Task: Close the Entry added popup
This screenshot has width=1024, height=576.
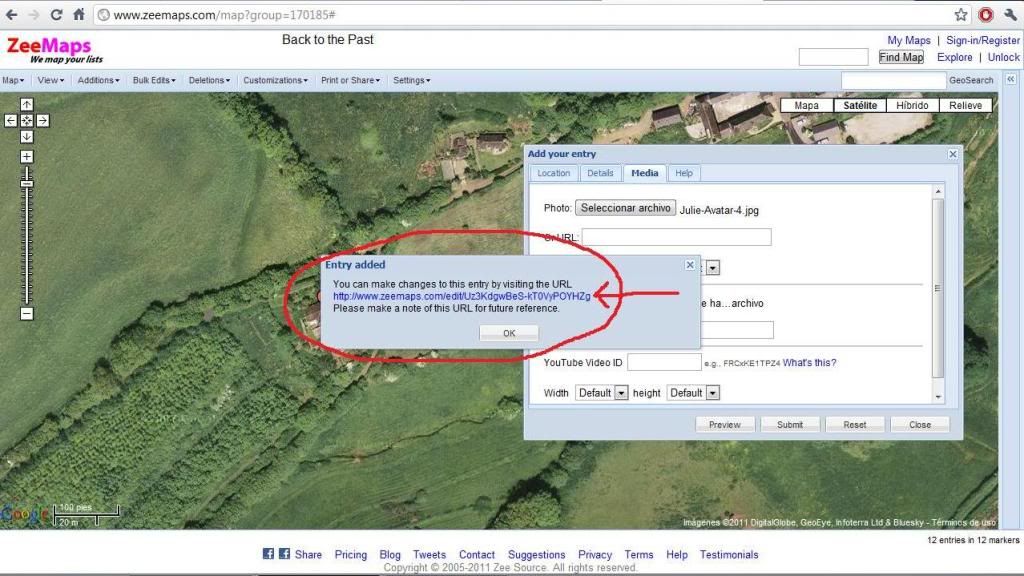Action: pyautogui.click(x=689, y=265)
